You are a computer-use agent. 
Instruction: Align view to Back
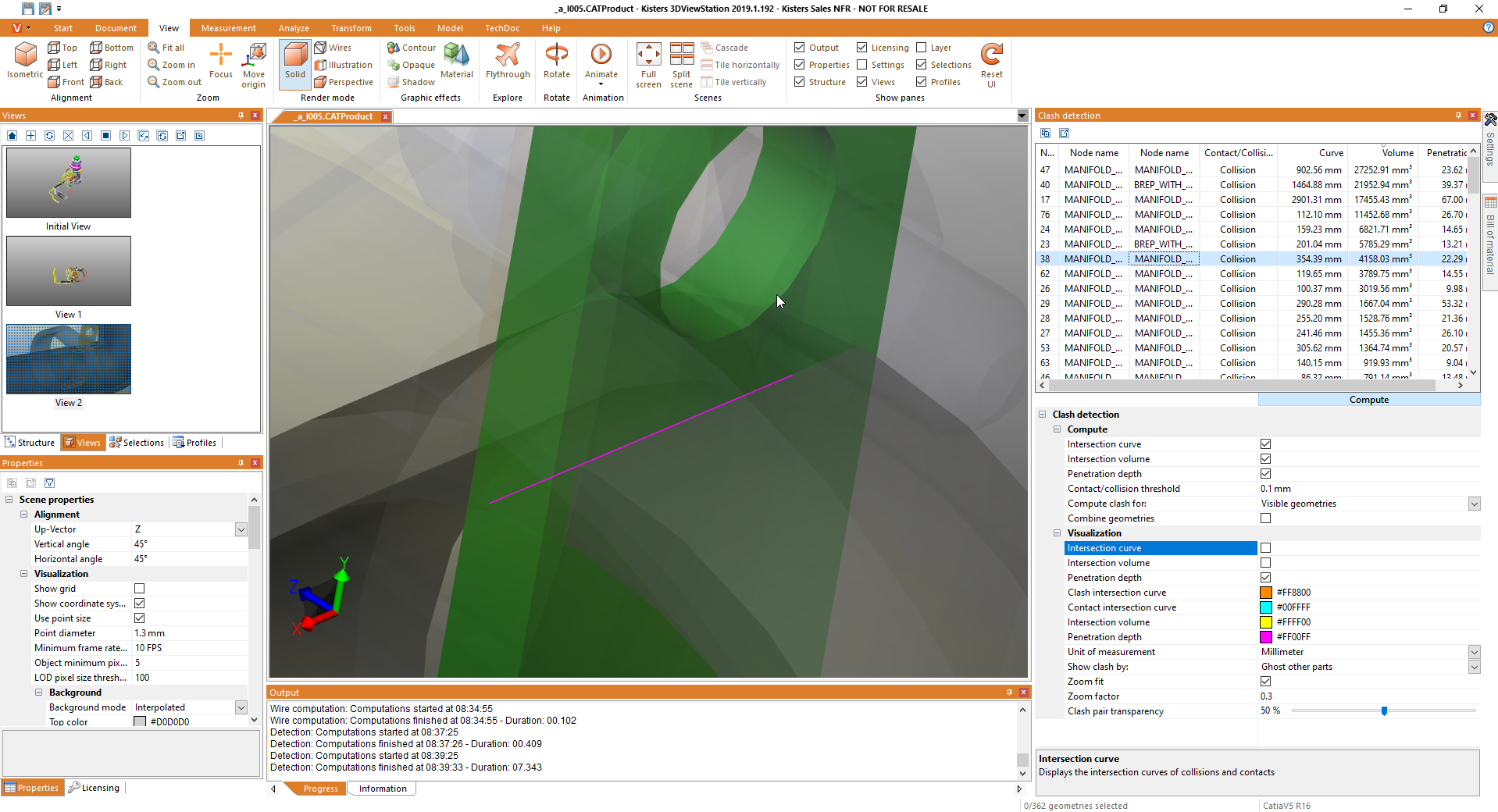click(x=107, y=82)
